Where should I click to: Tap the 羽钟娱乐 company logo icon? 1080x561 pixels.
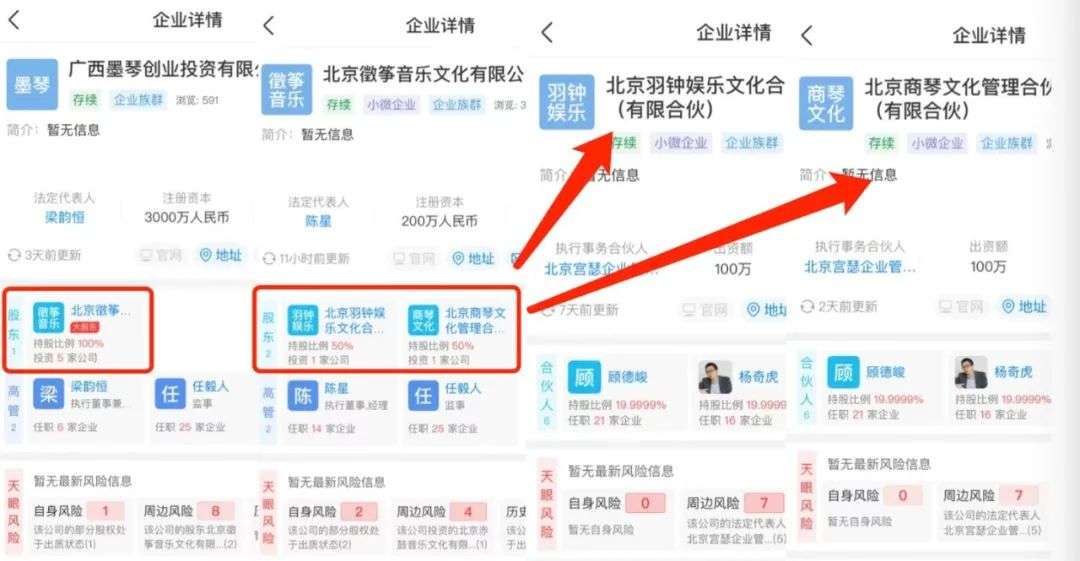click(566, 102)
